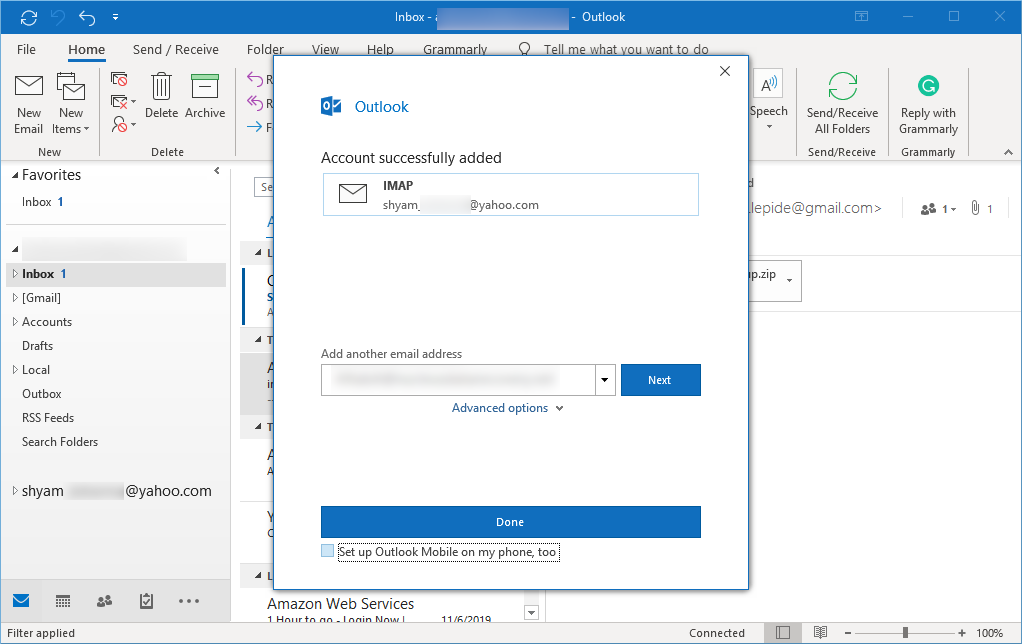This screenshot has height=644, width=1022.
Task: Switch to Mail view icon
Action: click(x=21, y=600)
